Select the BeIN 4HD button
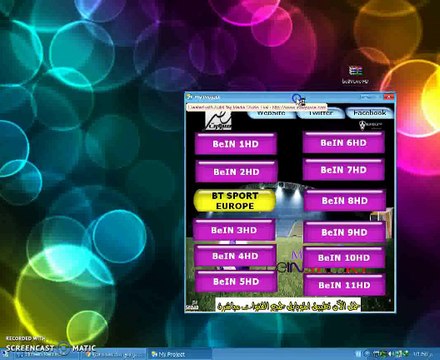The height and width of the screenshot is (360, 440). pyautogui.click(x=235, y=256)
